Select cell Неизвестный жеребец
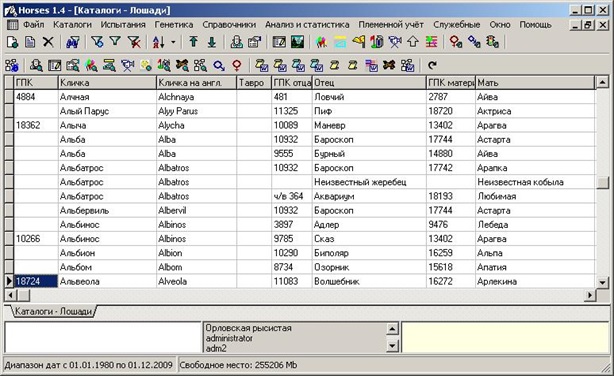The width and height of the screenshot is (614, 376). pos(369,182)
